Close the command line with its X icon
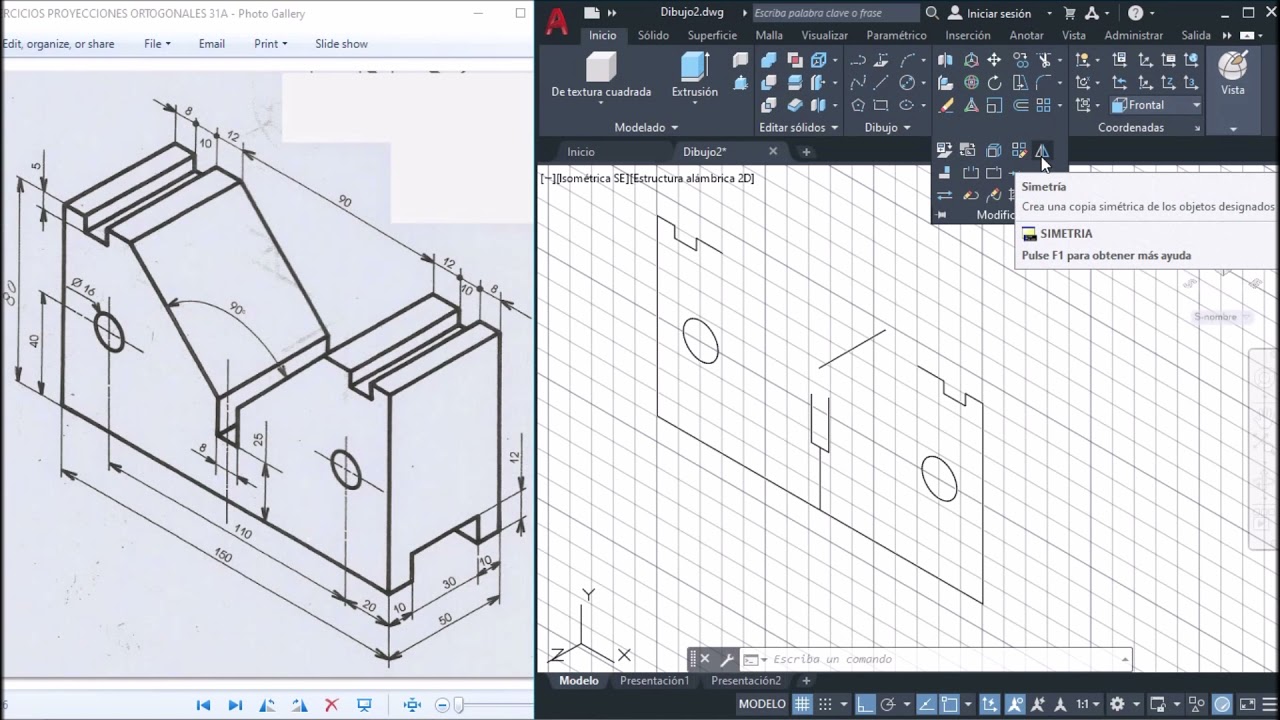The image size is (1280, 720). pos(704,659)
